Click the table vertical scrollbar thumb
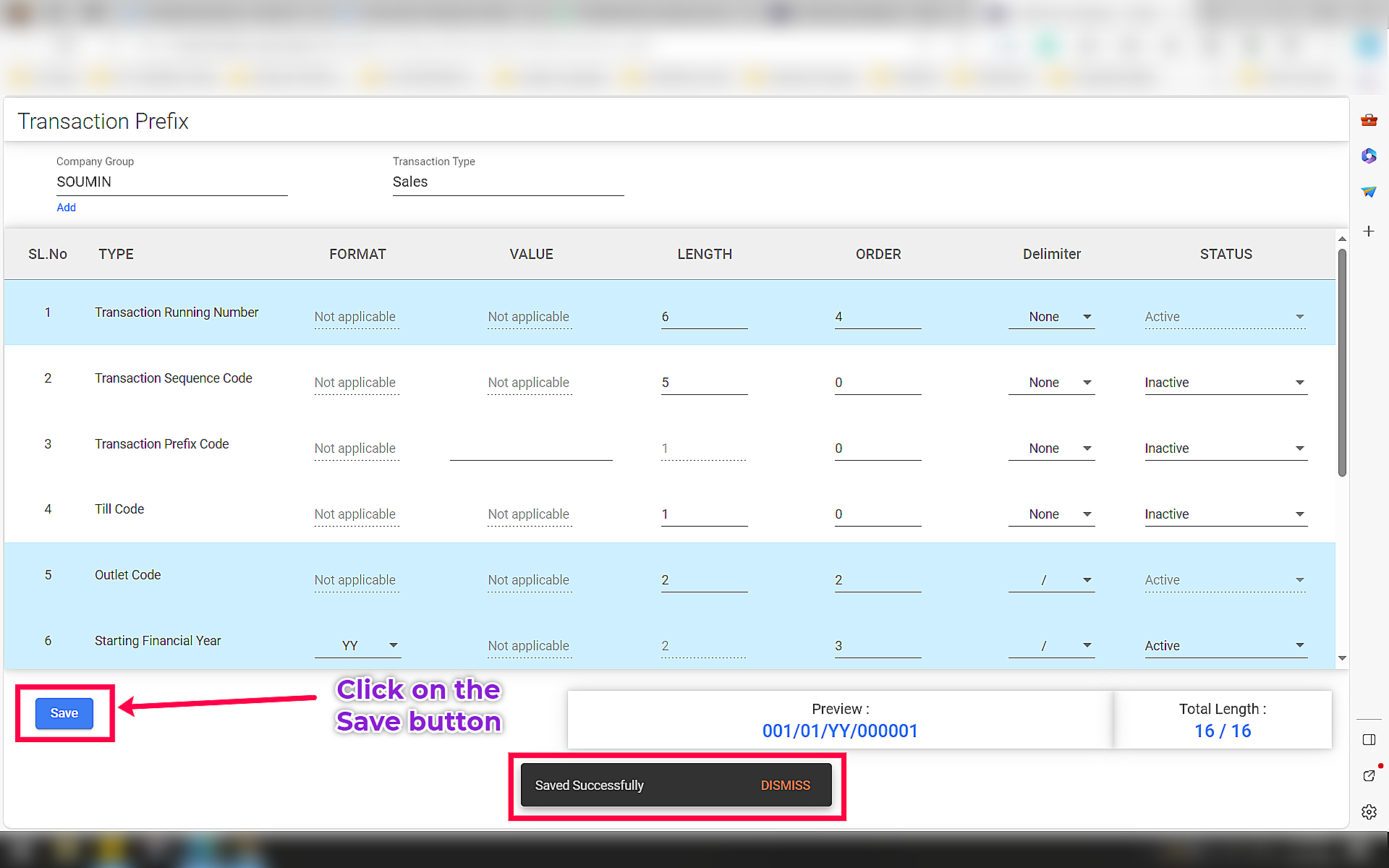1389x868 pixels. [1342, 362]
